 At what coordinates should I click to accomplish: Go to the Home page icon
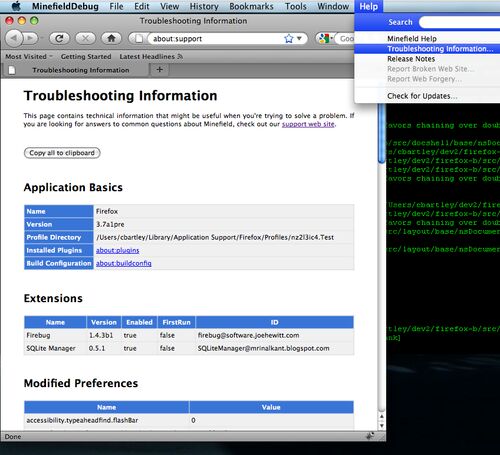coord(111,39)
